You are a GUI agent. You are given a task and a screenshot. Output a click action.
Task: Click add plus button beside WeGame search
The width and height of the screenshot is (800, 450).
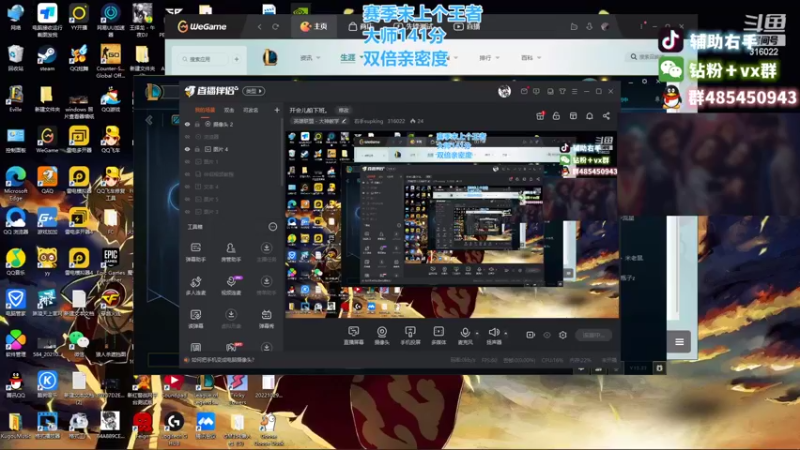(236, 59)
